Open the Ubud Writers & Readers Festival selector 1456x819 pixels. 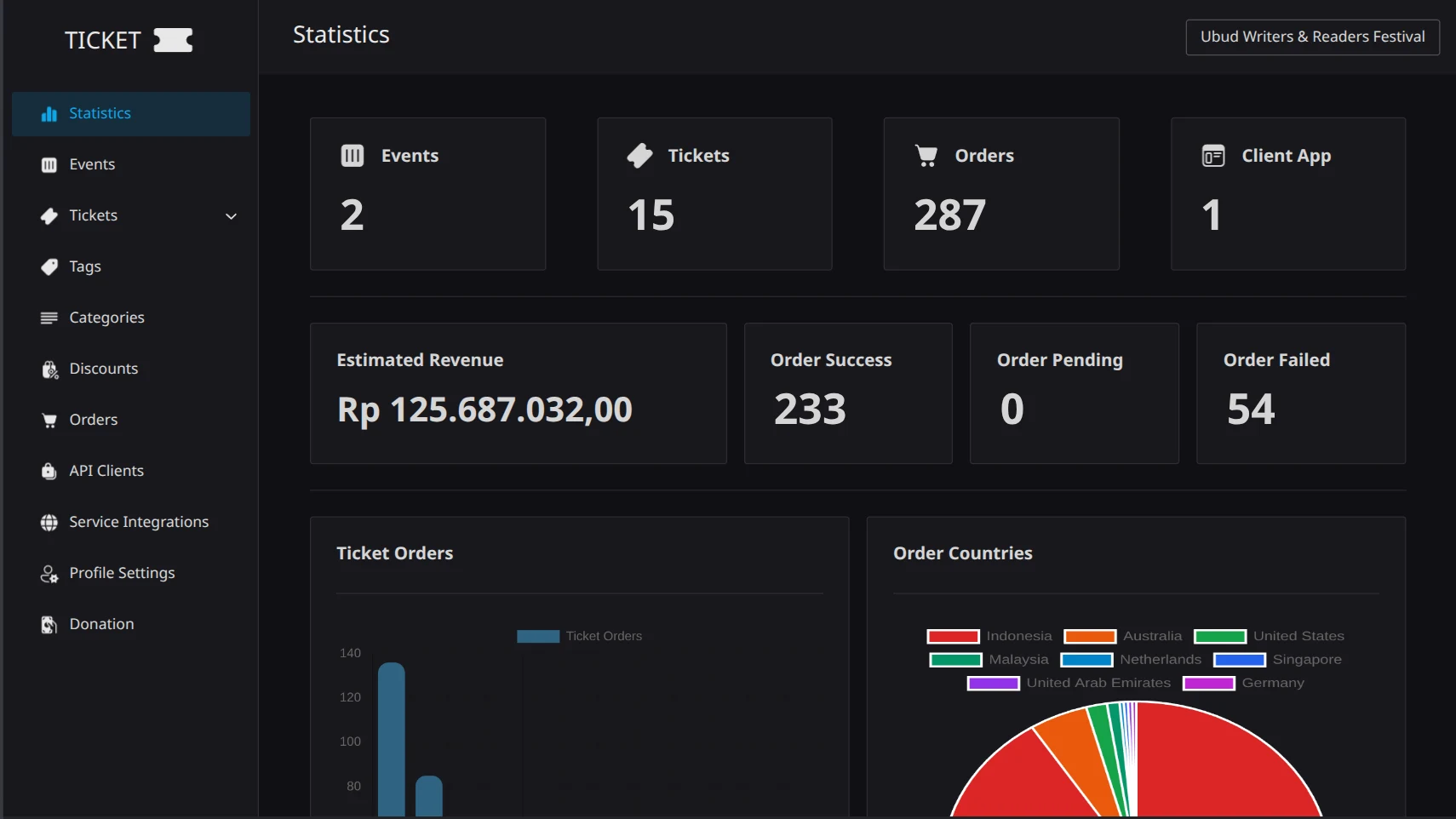coord(1312,37)
